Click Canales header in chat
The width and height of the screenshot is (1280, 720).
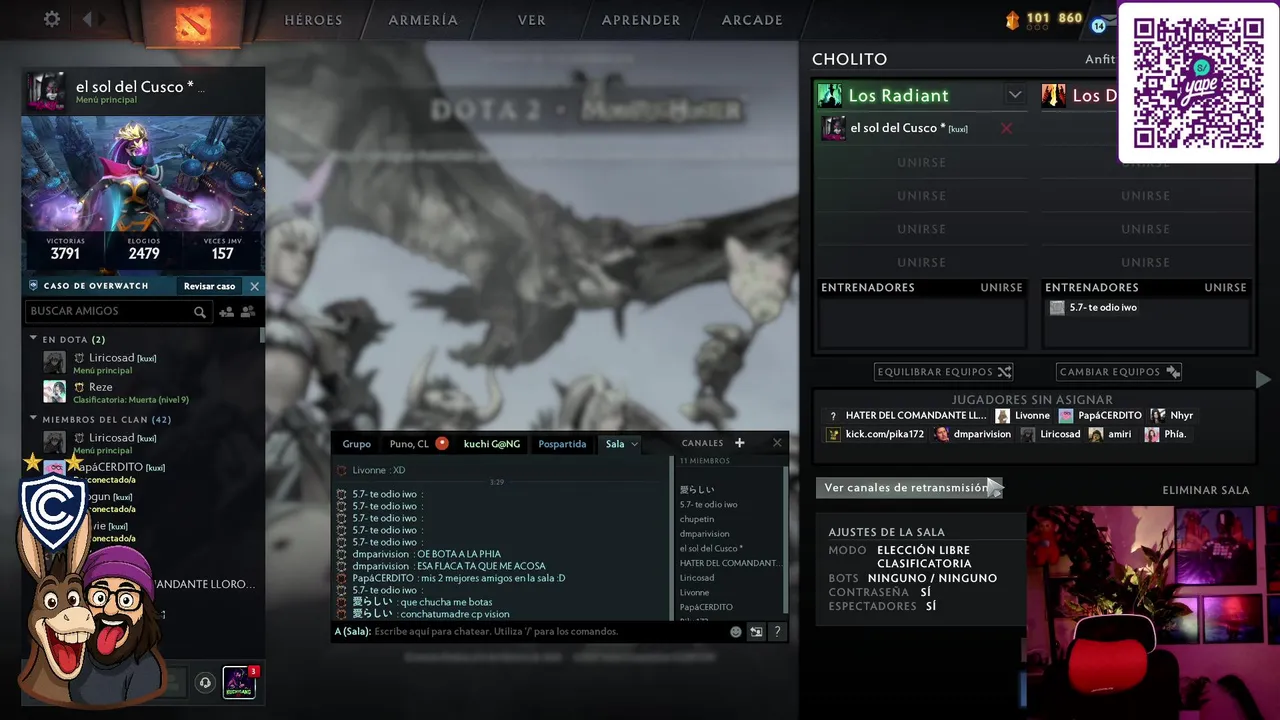702,443
